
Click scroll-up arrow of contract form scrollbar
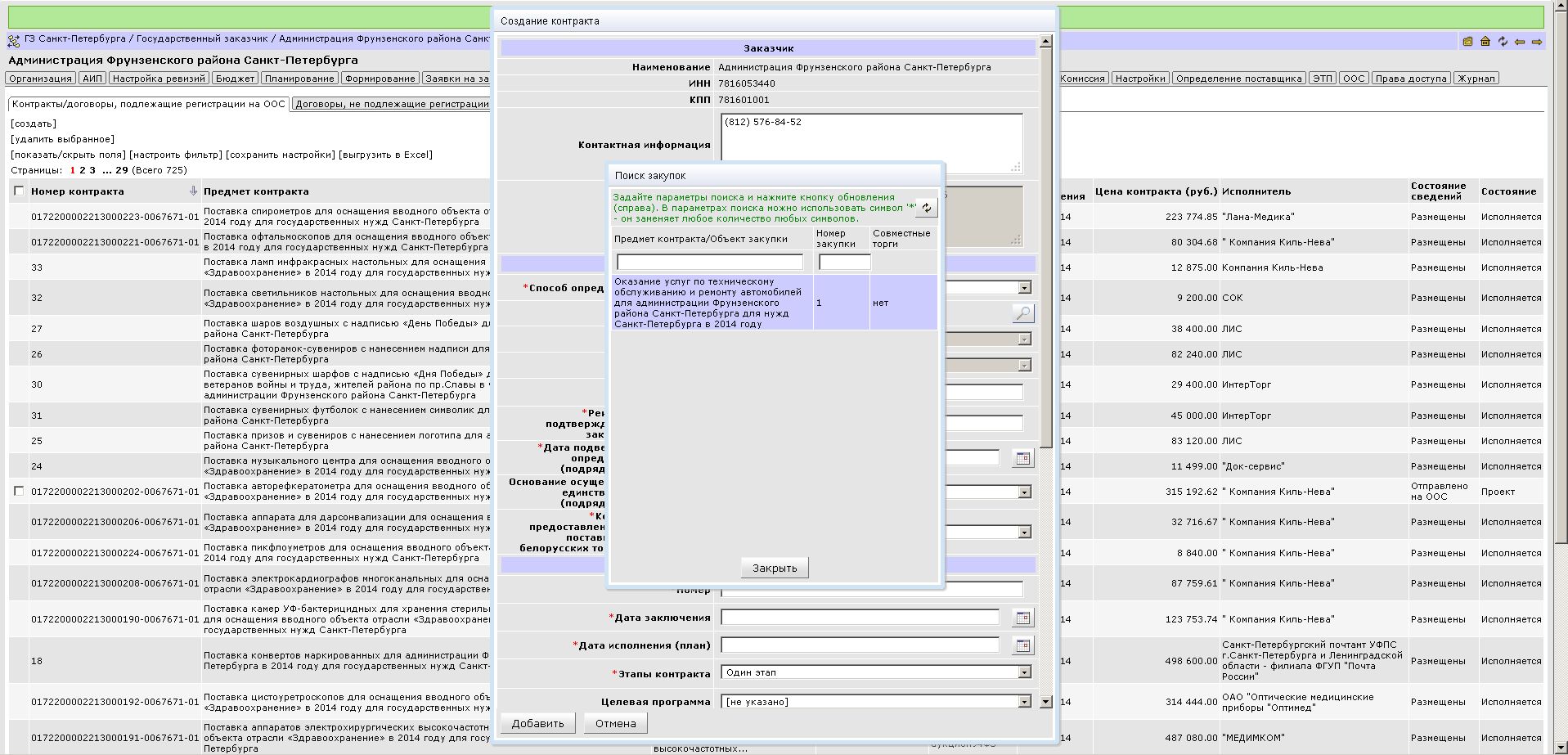1046,42
